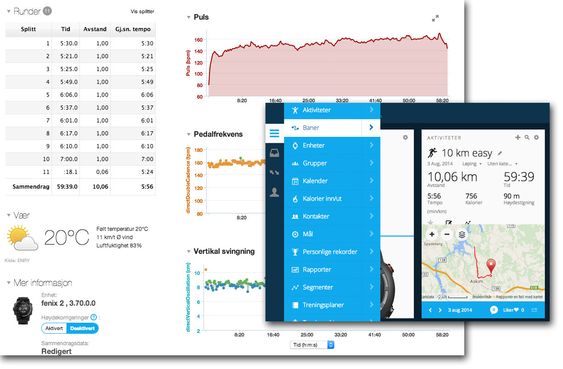
Task: Click the 3 aug 2014 date in widget footer
Action: [460, 310]
